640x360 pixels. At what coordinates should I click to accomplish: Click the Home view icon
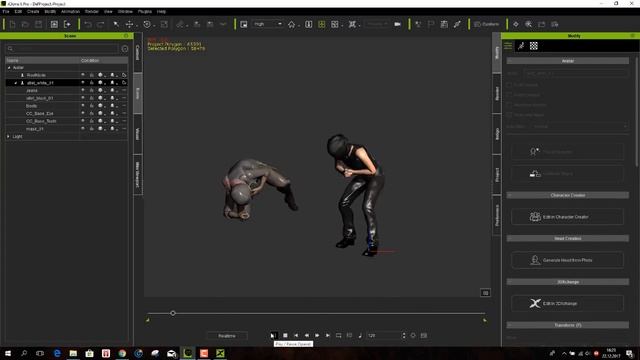point(291,24)
